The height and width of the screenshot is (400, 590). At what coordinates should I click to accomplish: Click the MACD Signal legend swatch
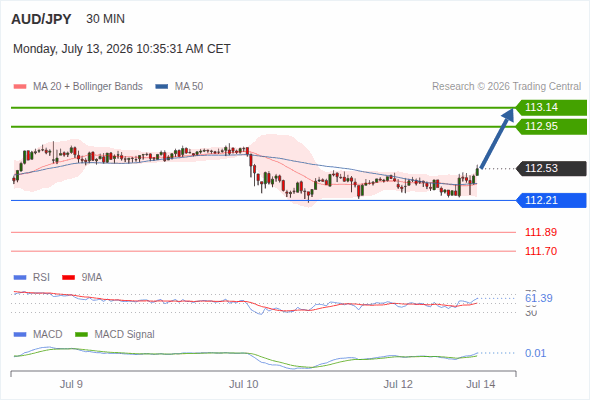[x=81, y=335]
